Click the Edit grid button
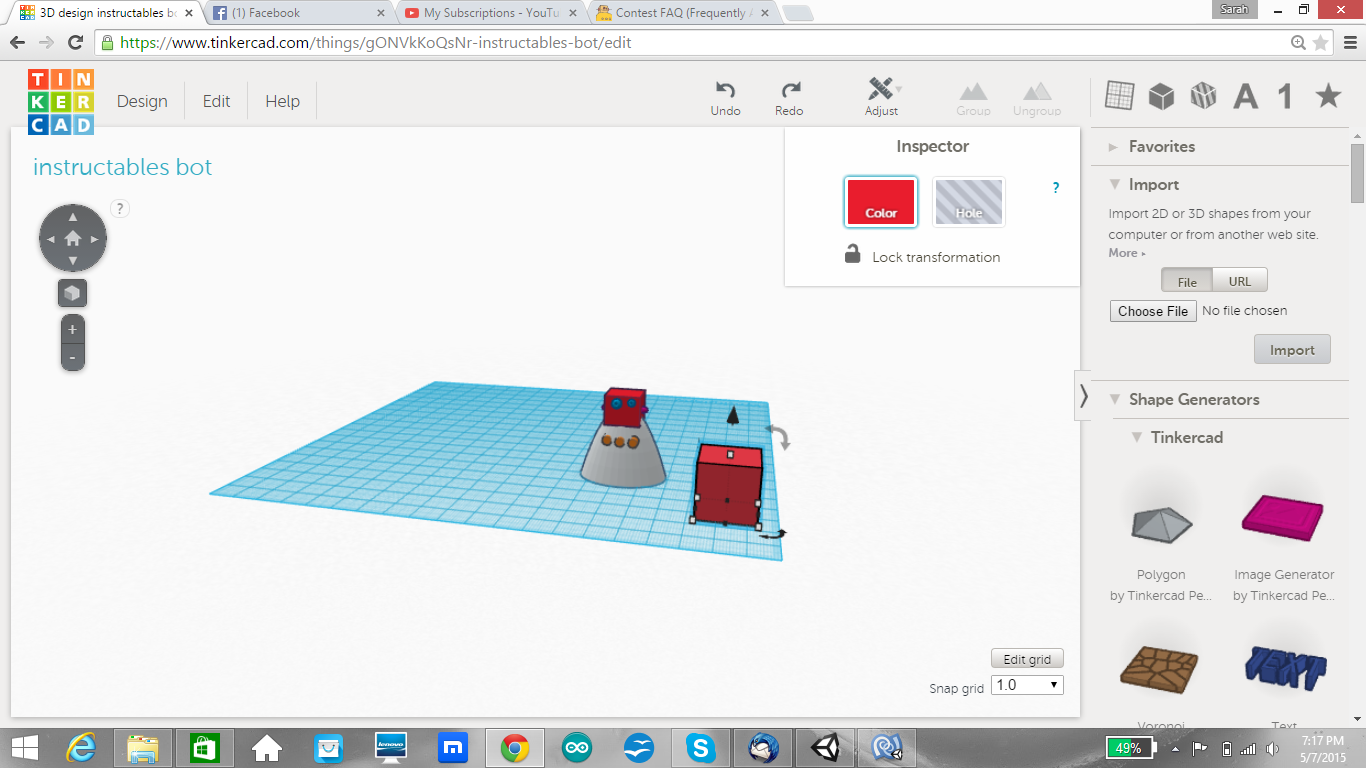 click(x=1027, y=659)
